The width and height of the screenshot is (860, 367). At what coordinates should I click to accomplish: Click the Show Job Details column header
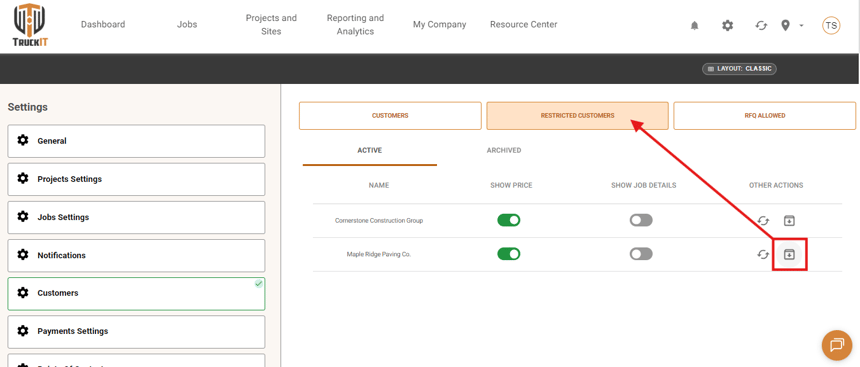(x=643, y=185)
